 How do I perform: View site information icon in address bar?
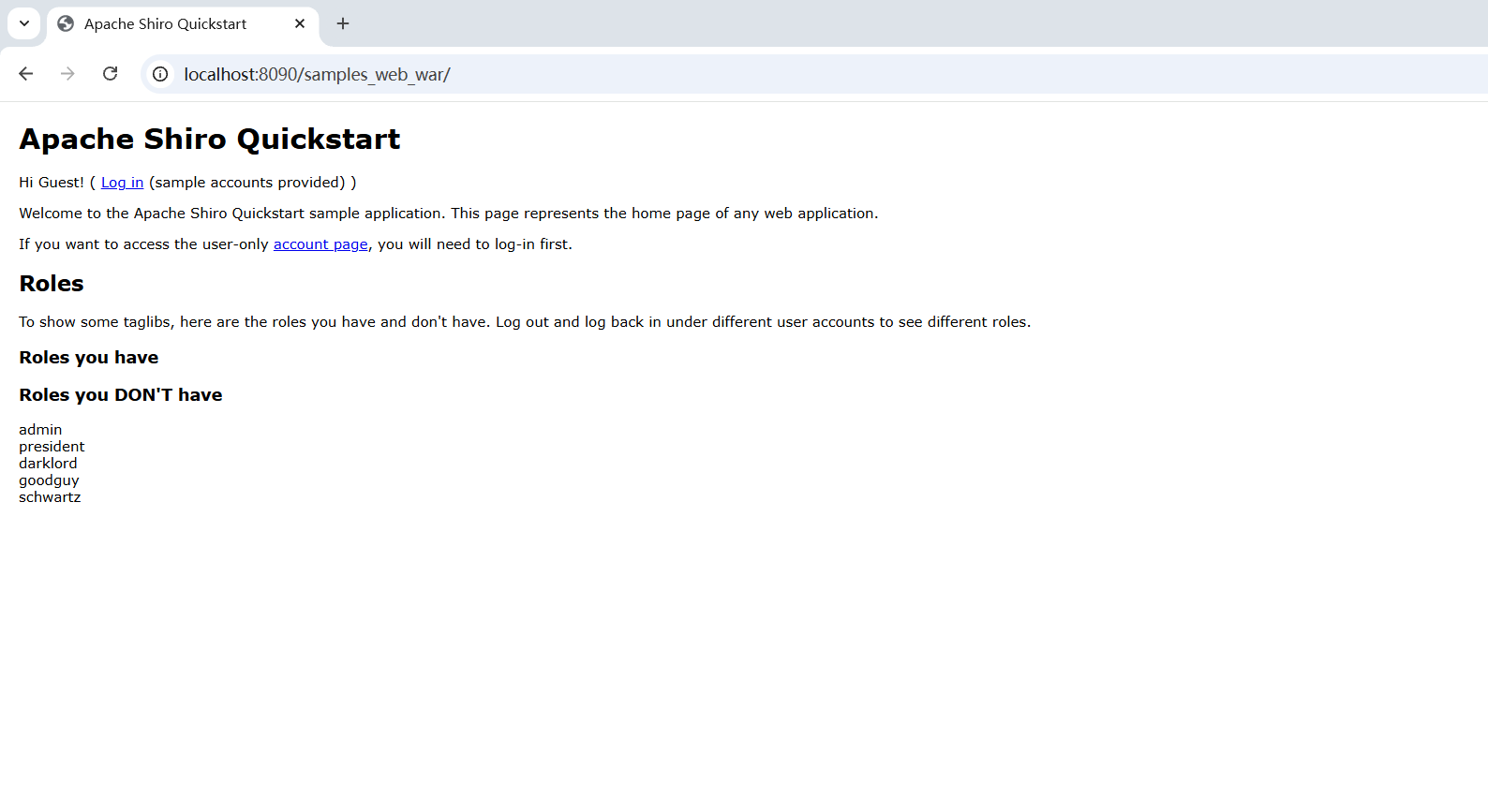[160, 74]
